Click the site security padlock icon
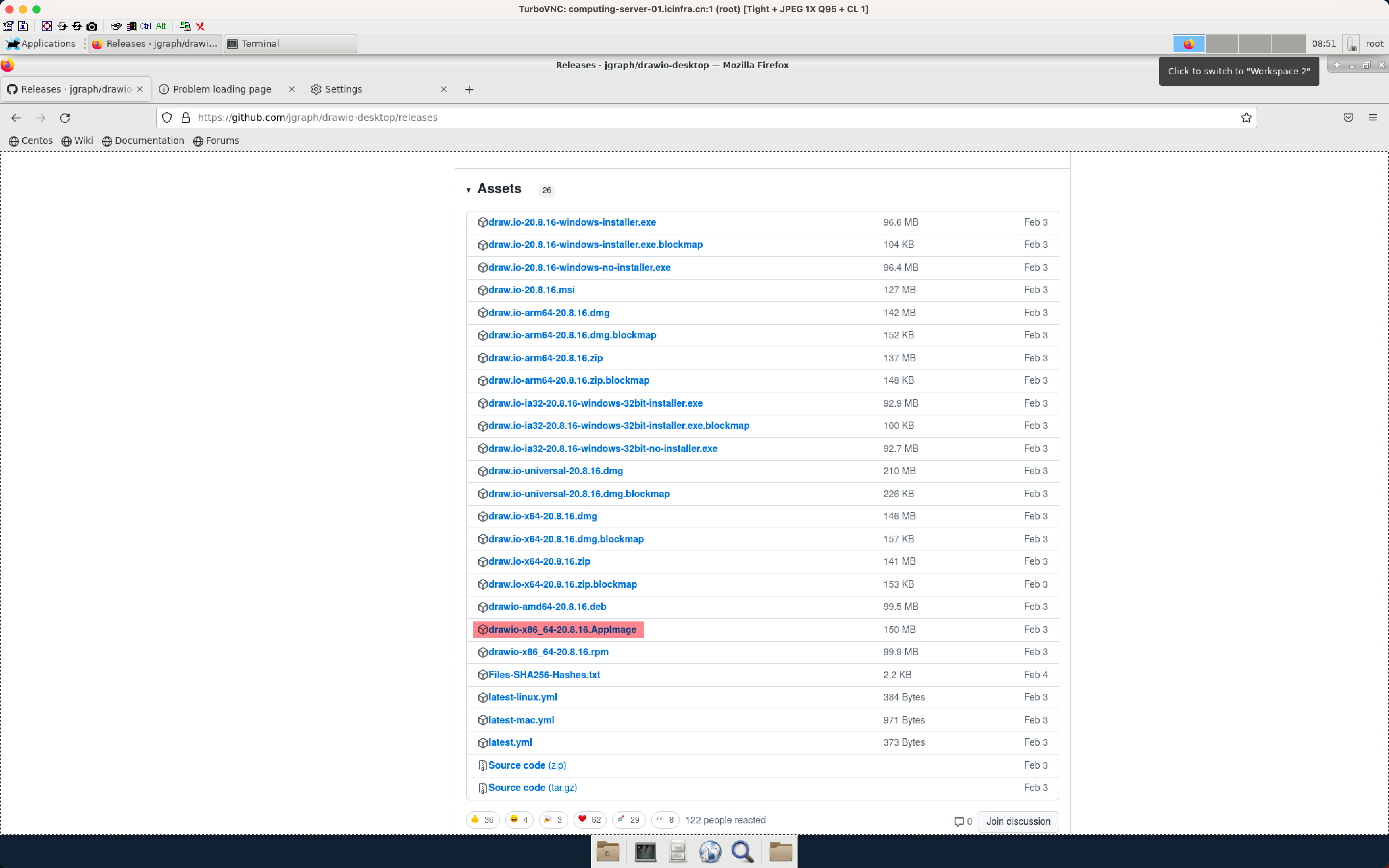The width and height of the screenshot is (1389, 868). coord(186,118)
